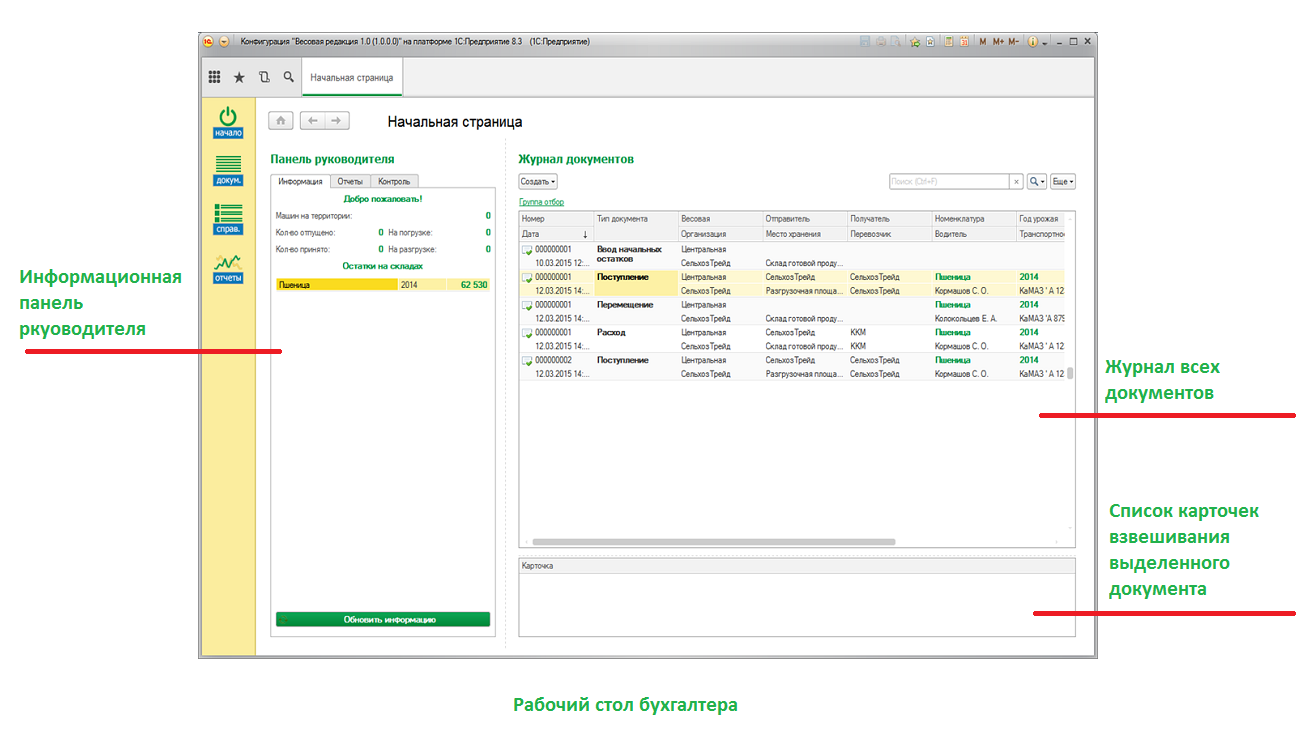Navigate back with left arrow button
The height and width of the screenshot is (732, 1306).
pyautogui.click(x=313, y=121)
